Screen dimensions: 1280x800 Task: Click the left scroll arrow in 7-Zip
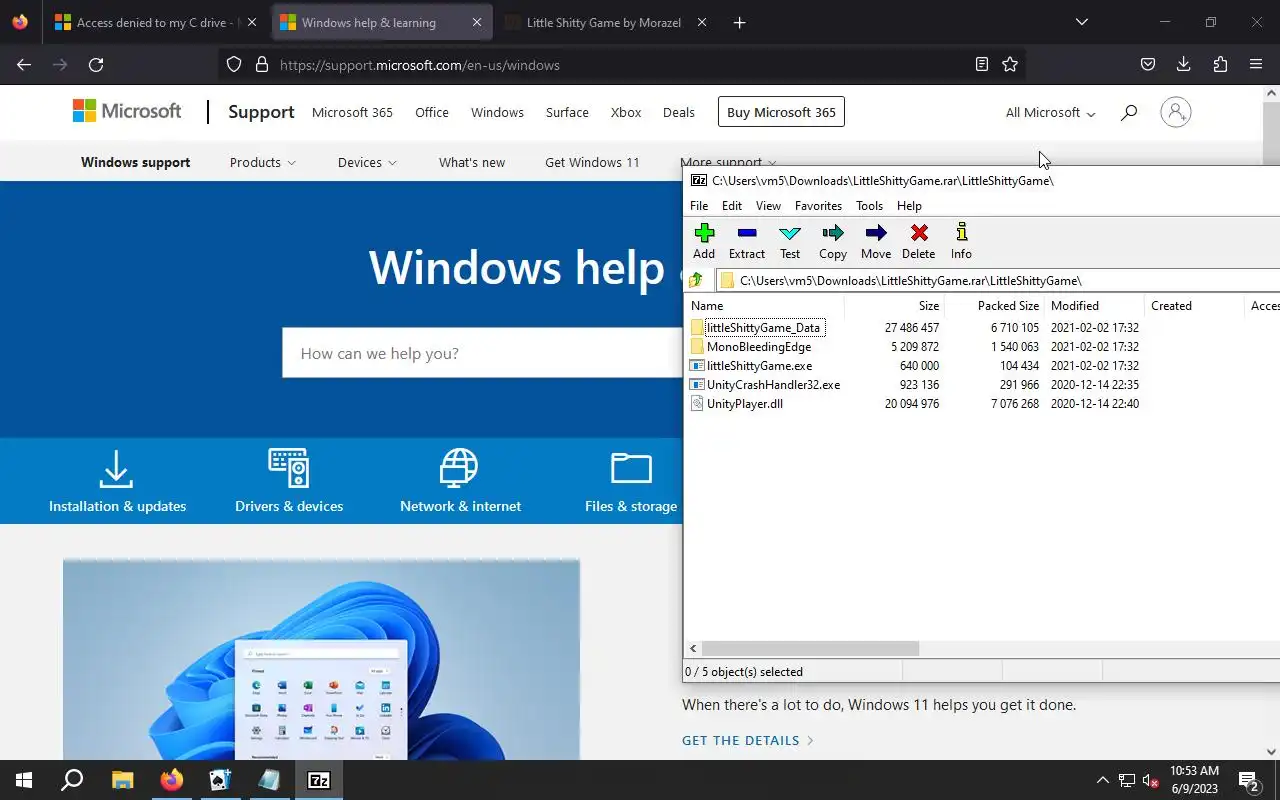(x=693, y=648)
